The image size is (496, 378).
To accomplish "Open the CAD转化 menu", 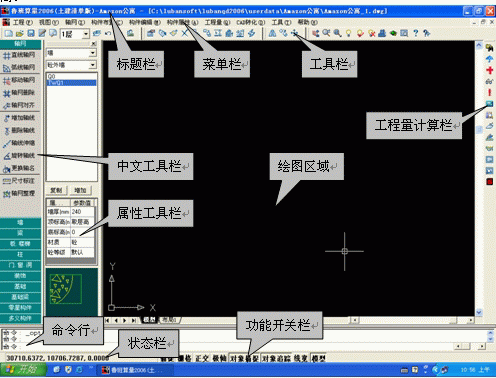I will [x=251, y=22].
